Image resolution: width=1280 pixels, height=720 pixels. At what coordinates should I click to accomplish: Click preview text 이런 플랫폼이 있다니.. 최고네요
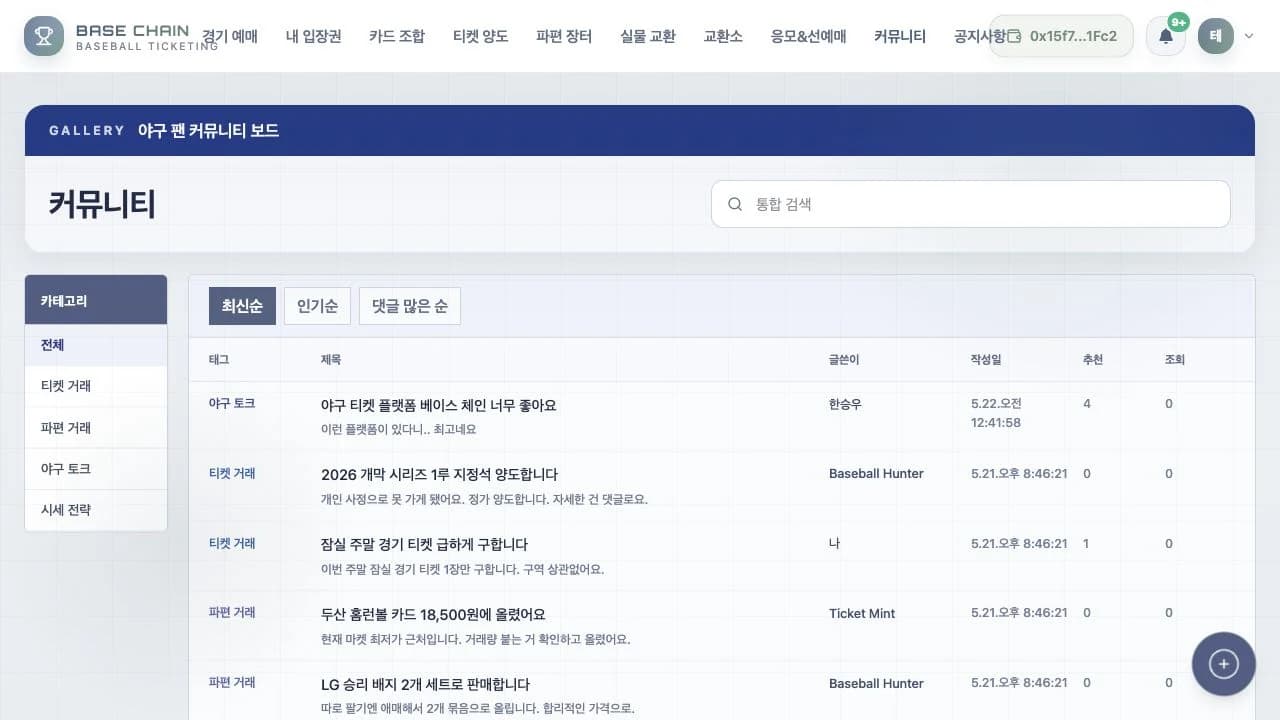tap(399, 429)
